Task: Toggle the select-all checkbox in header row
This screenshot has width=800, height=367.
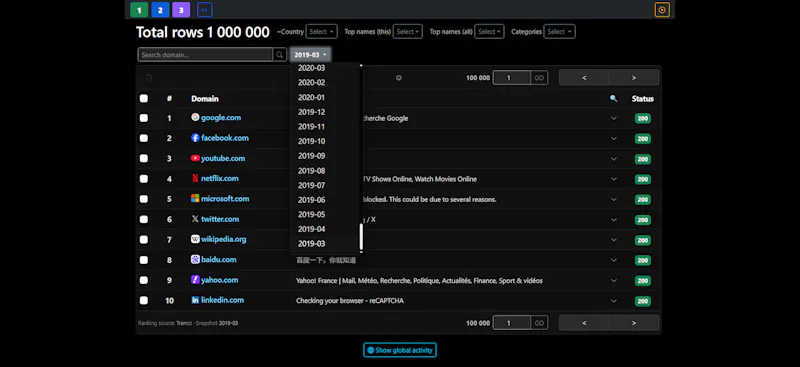Action: click(144, 99)
